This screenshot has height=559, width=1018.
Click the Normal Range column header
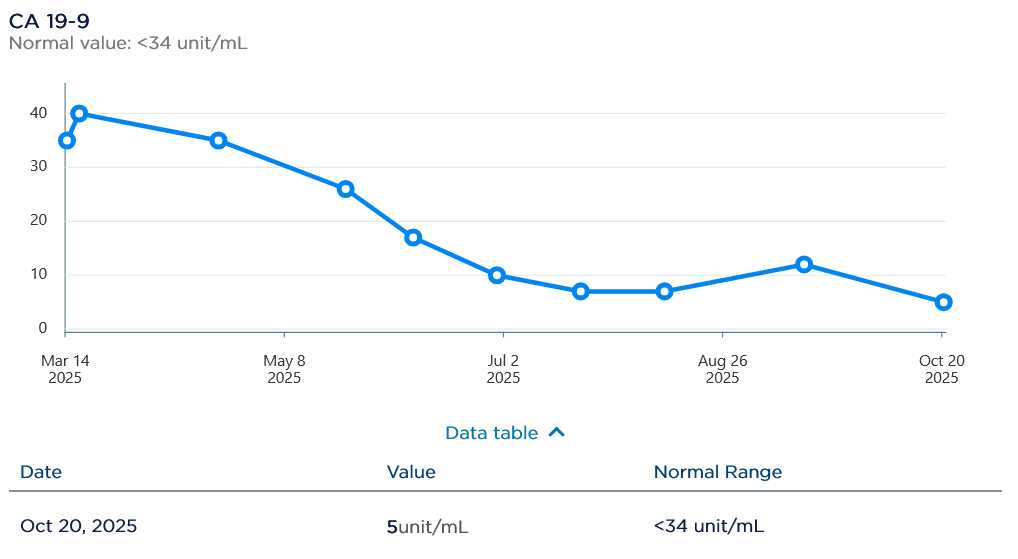pos(717,472)
